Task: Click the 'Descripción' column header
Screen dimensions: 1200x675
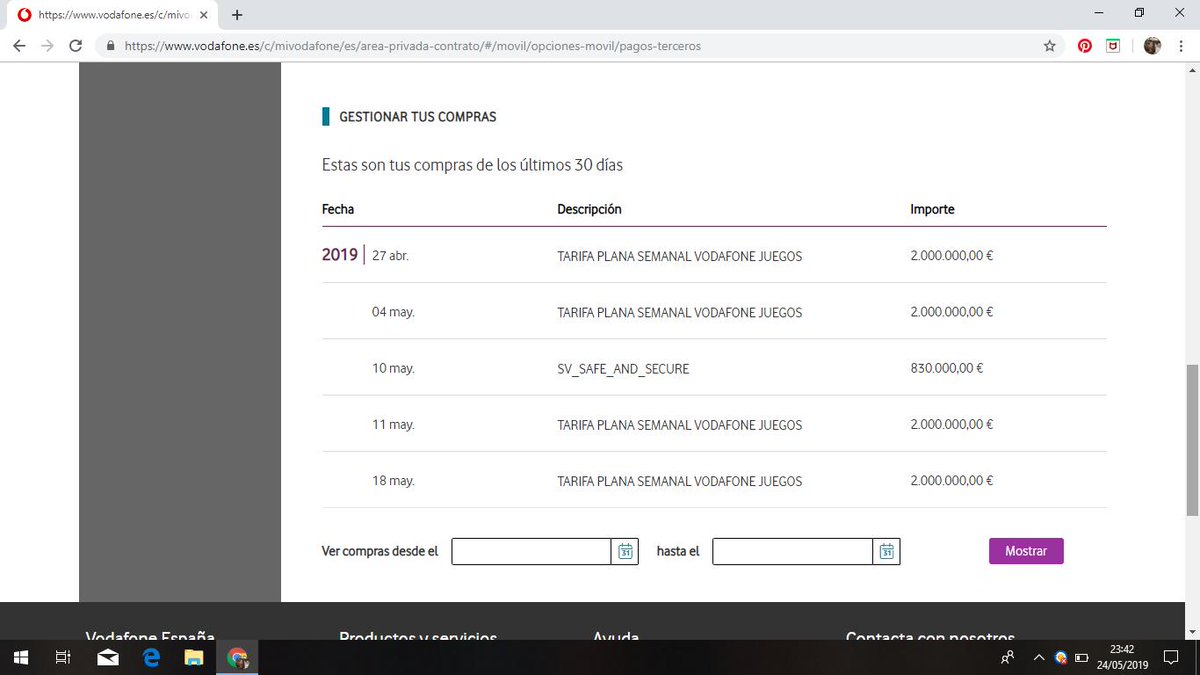Action: (x=589, y=209)
